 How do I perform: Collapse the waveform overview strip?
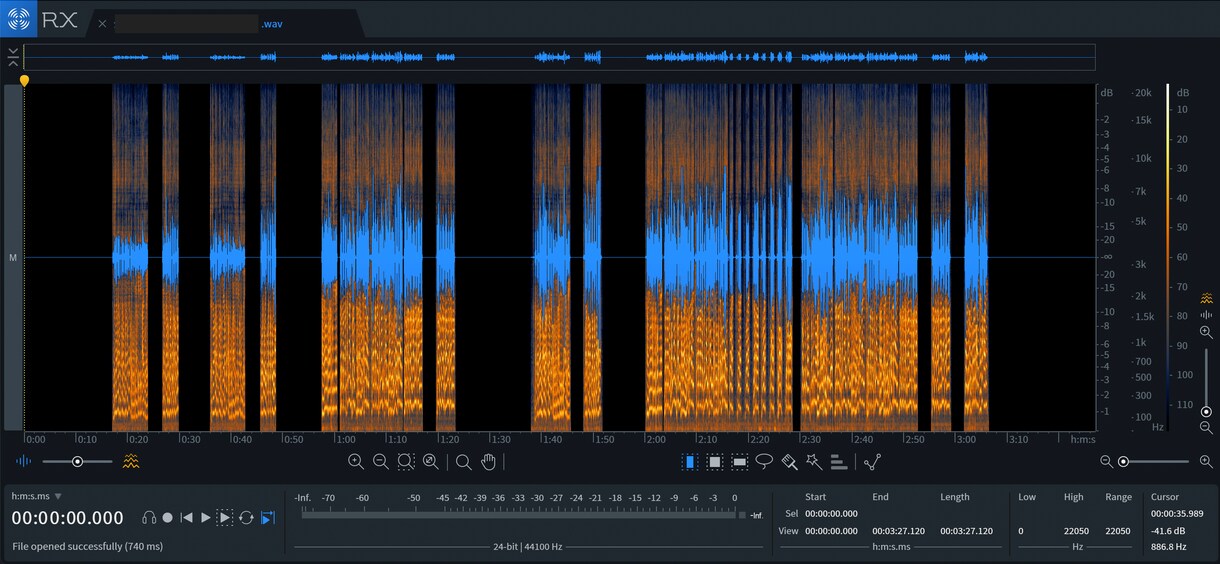point(13,56)
